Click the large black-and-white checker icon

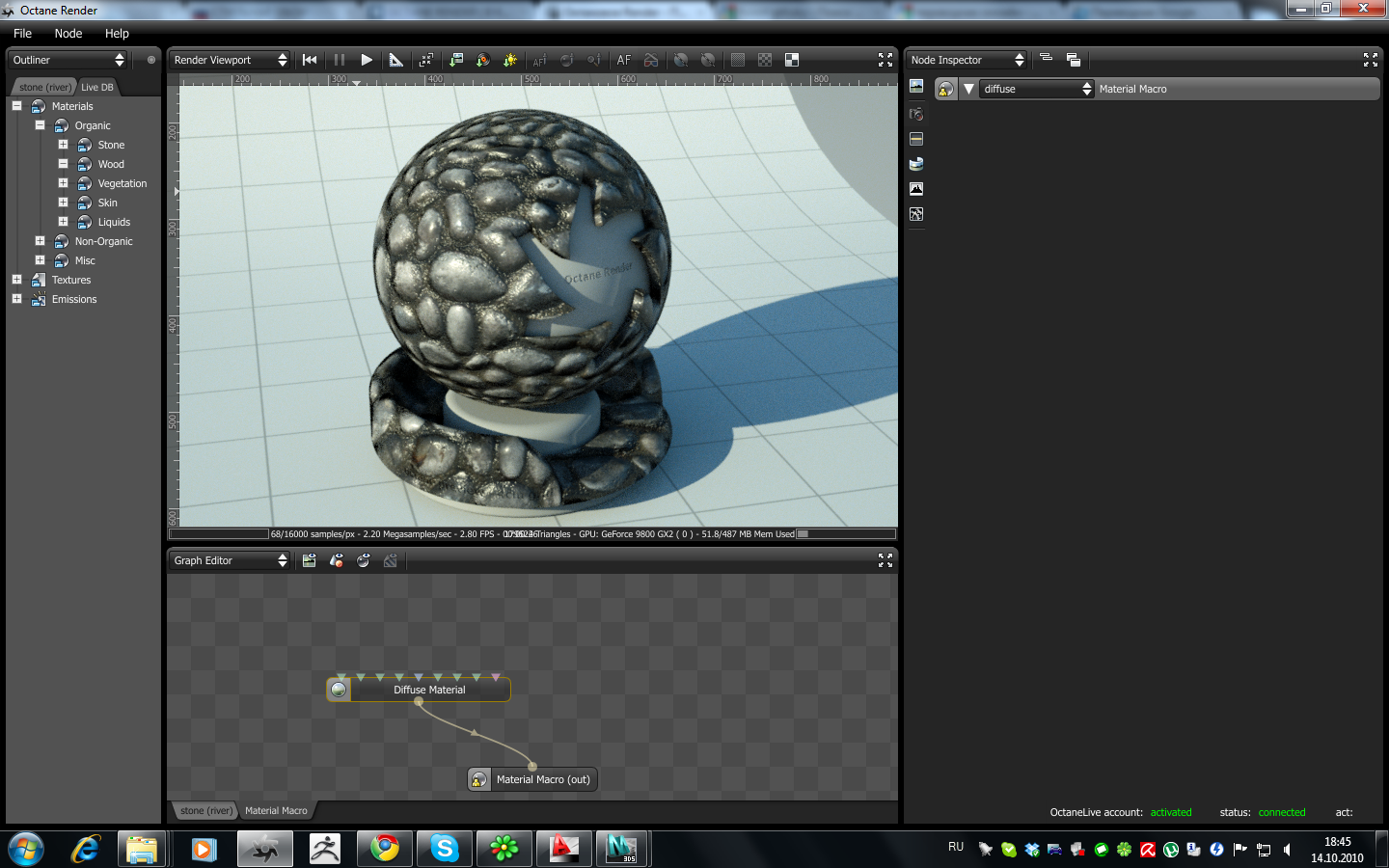click(792, 60)
